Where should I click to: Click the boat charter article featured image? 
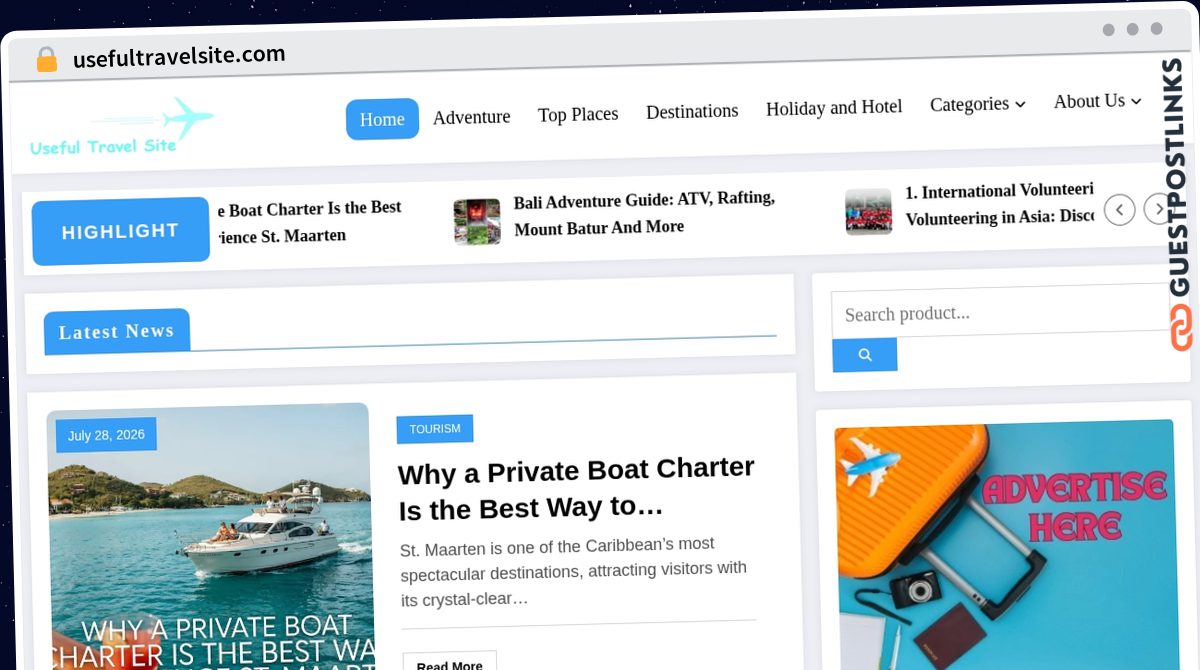(210, 536)
